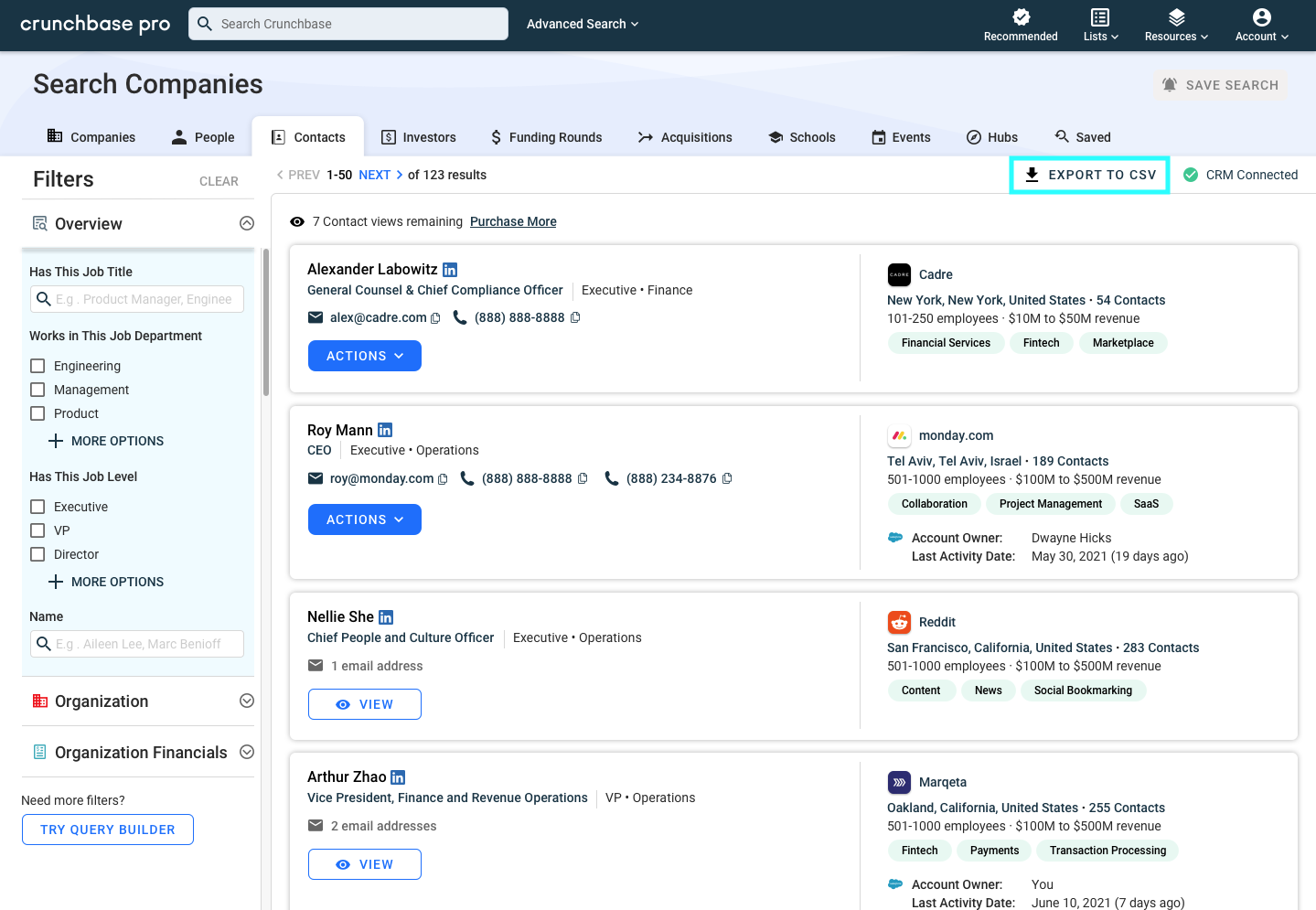Click the Organization Financials document icon
The height and width of the screenshot is (910, 1316).
point(40,753)
